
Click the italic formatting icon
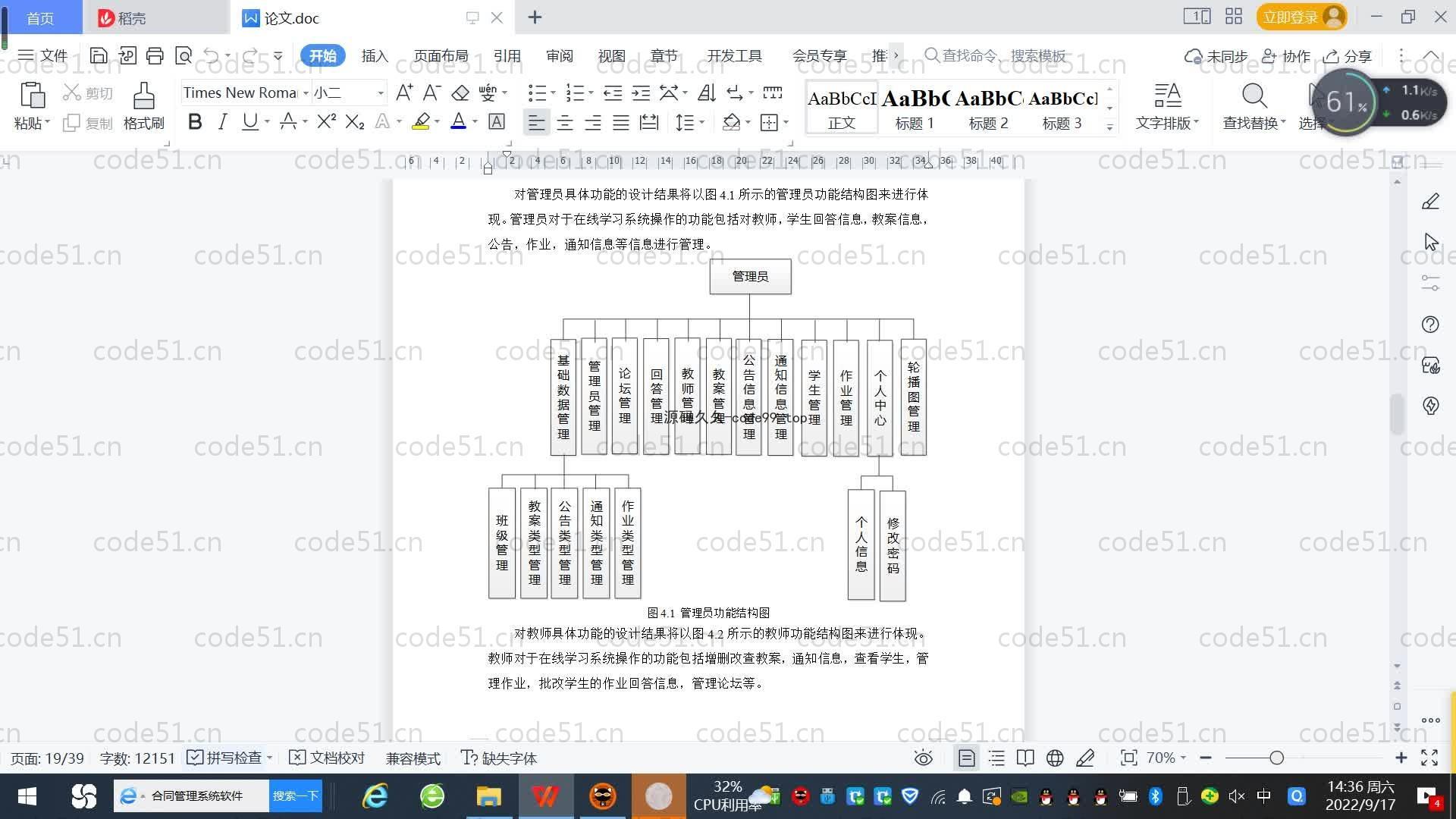222,122
